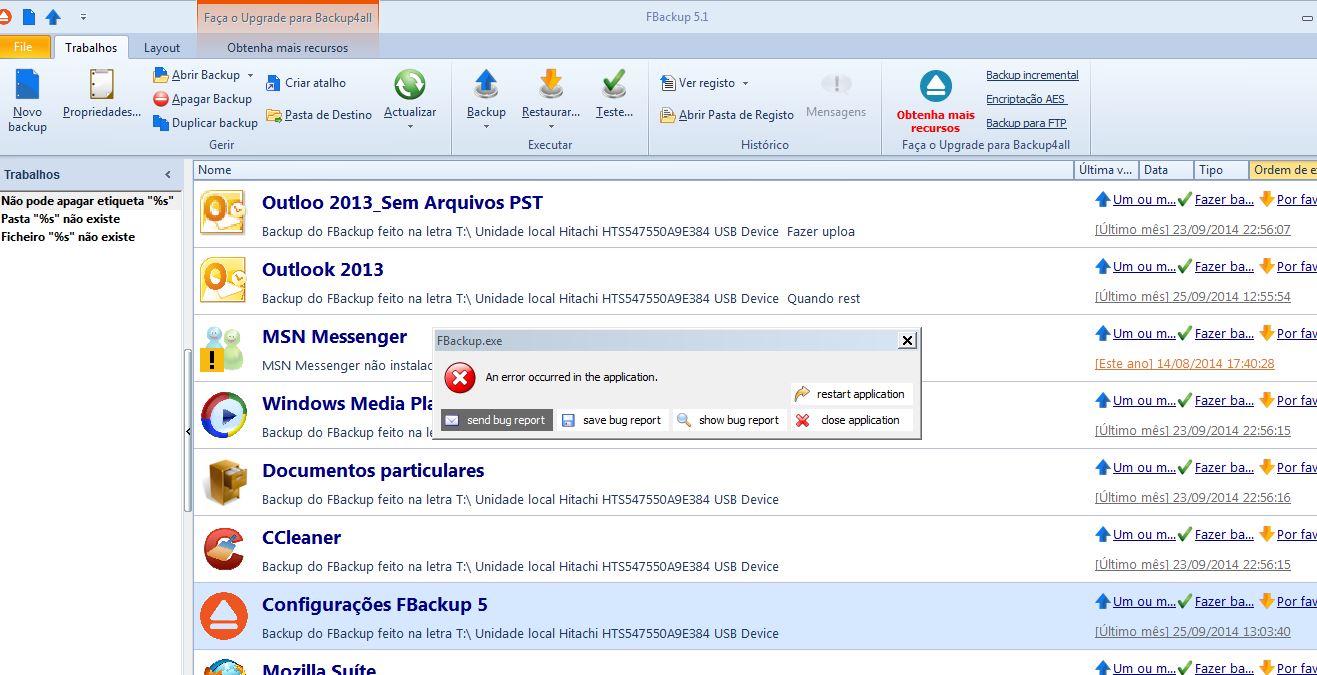Open Pasta de Destino
1317x675 pixels.
click(x=319, y=115)
